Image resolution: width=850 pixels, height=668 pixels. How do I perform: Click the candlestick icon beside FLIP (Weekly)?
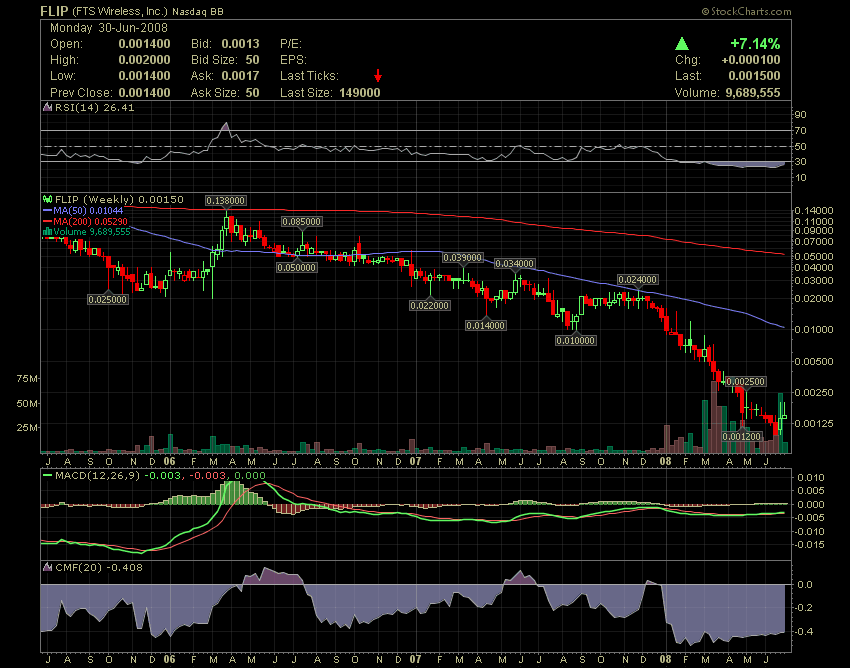(48, 200)
